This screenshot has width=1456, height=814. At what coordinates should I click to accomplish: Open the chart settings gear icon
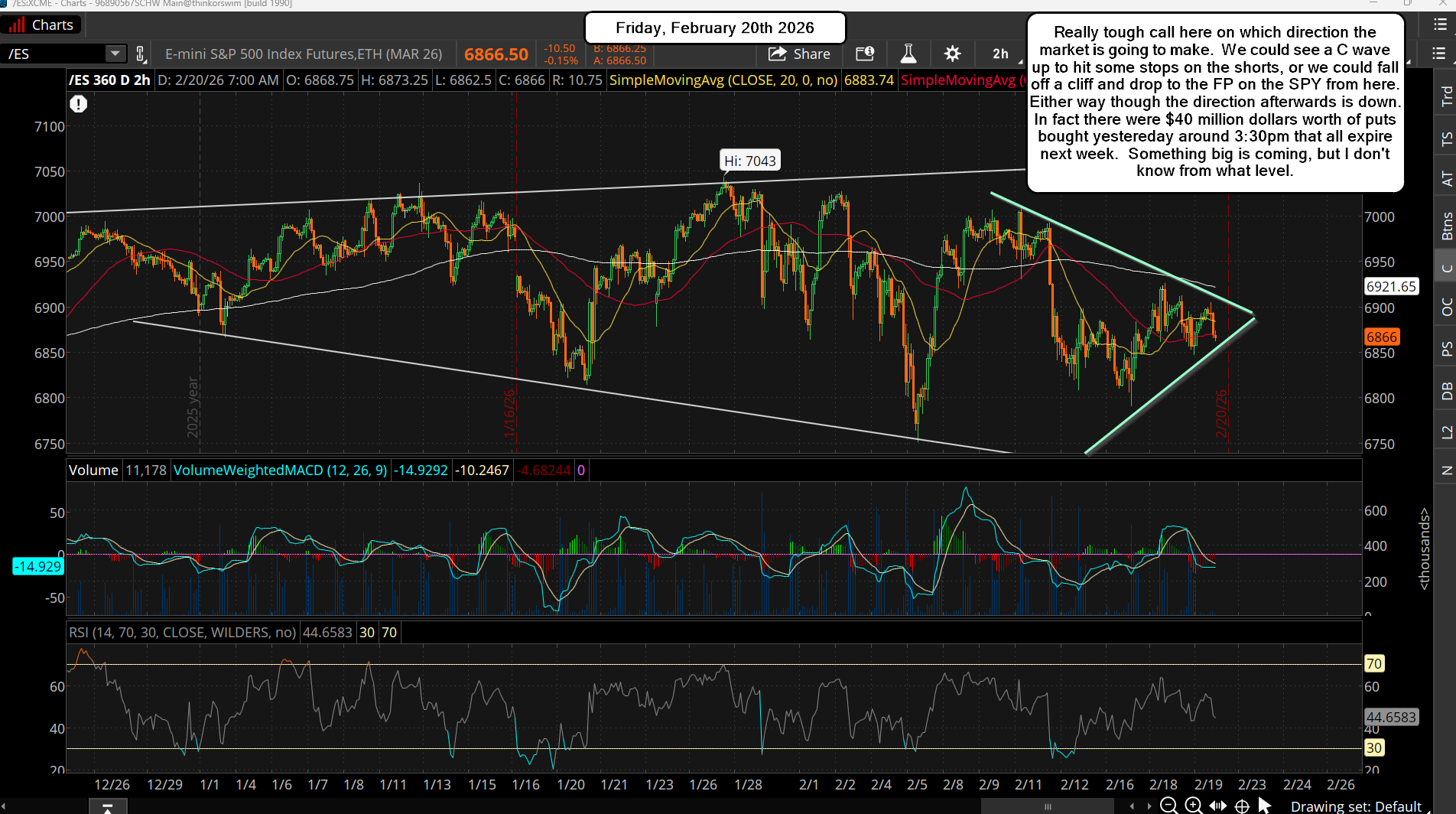point(952,54)
